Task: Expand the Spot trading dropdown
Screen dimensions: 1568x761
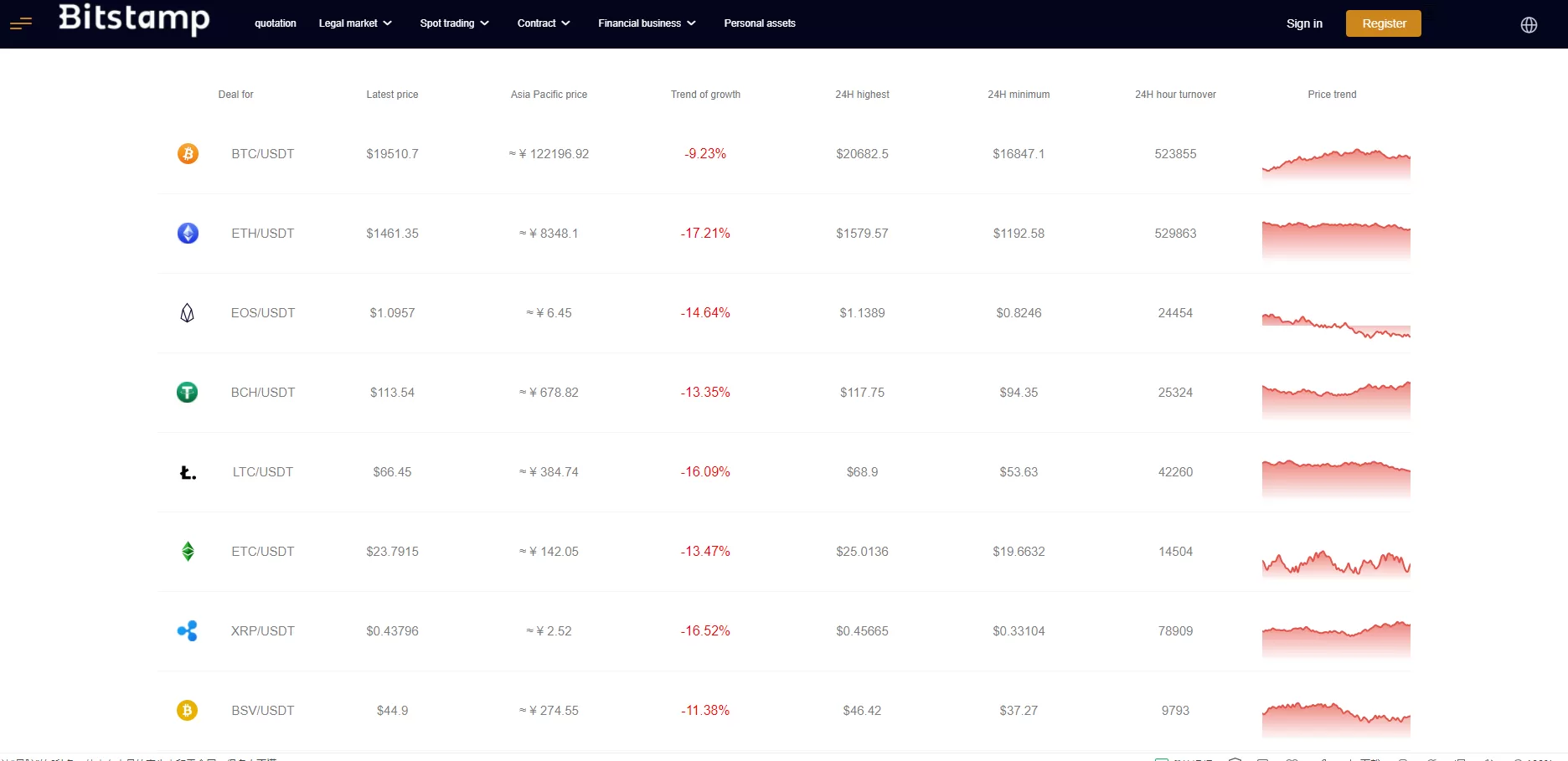Action: tap(454, 23)
